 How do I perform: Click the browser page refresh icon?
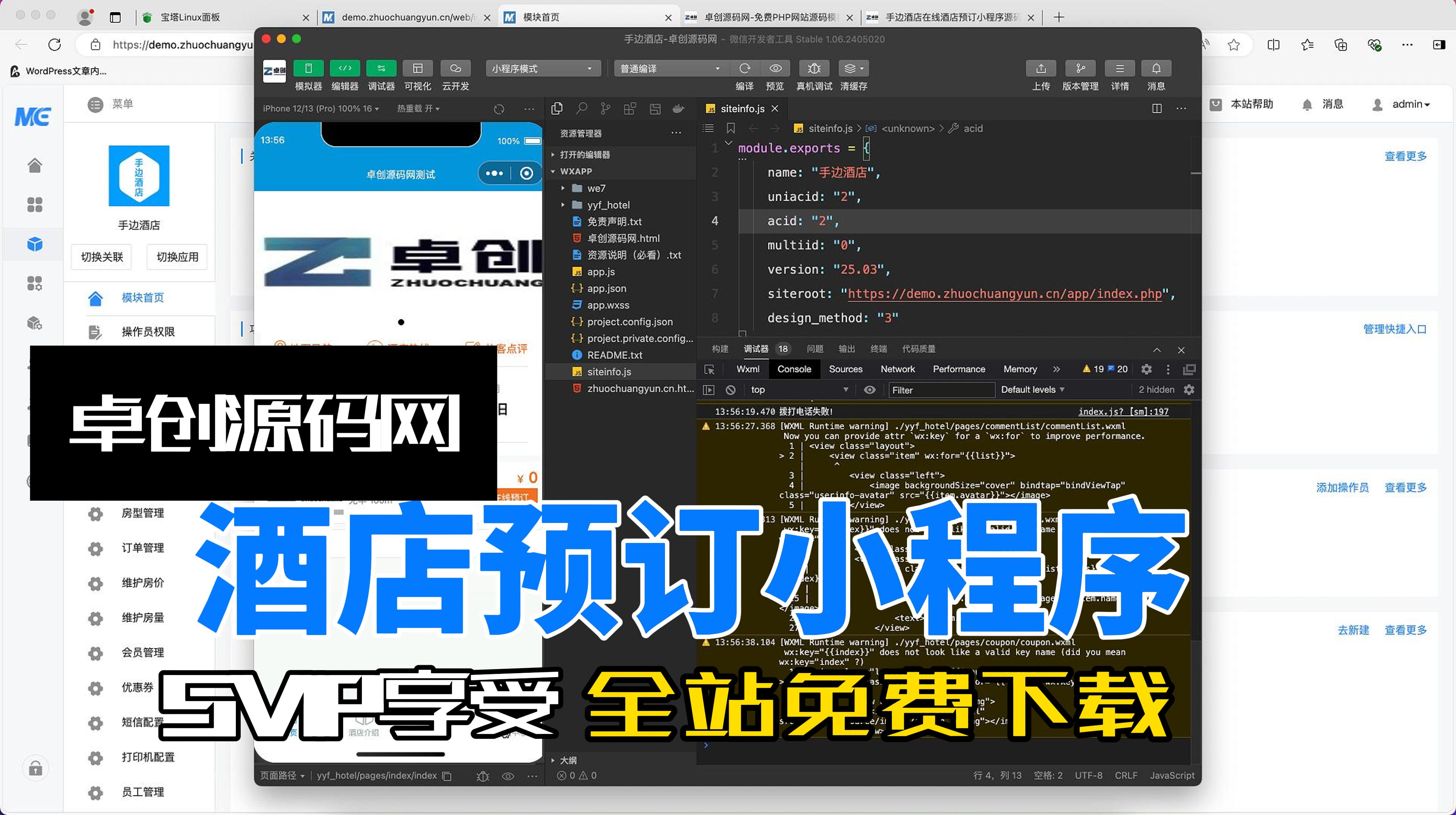(55, 45)
